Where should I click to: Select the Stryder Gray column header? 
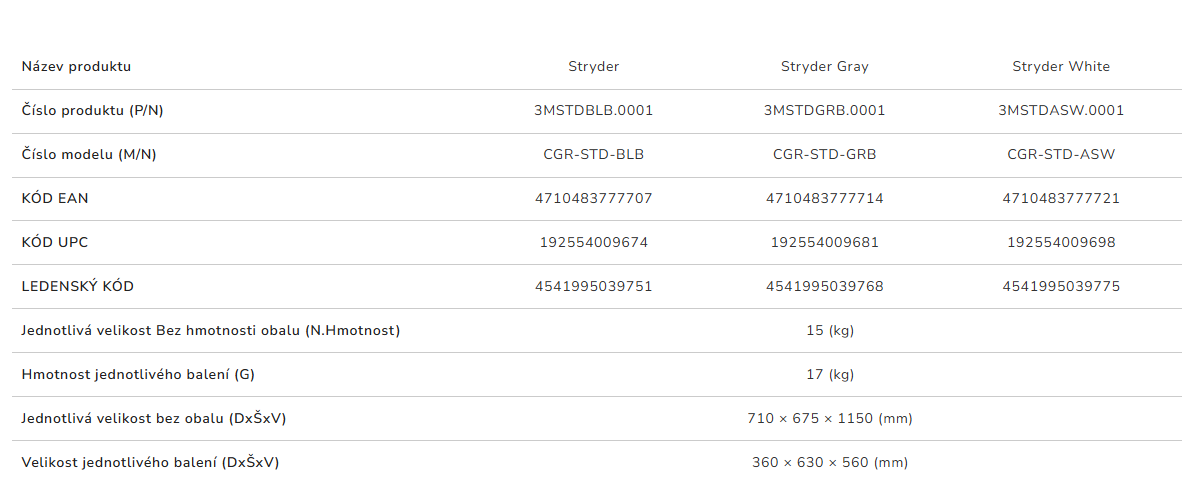[824, 67]
